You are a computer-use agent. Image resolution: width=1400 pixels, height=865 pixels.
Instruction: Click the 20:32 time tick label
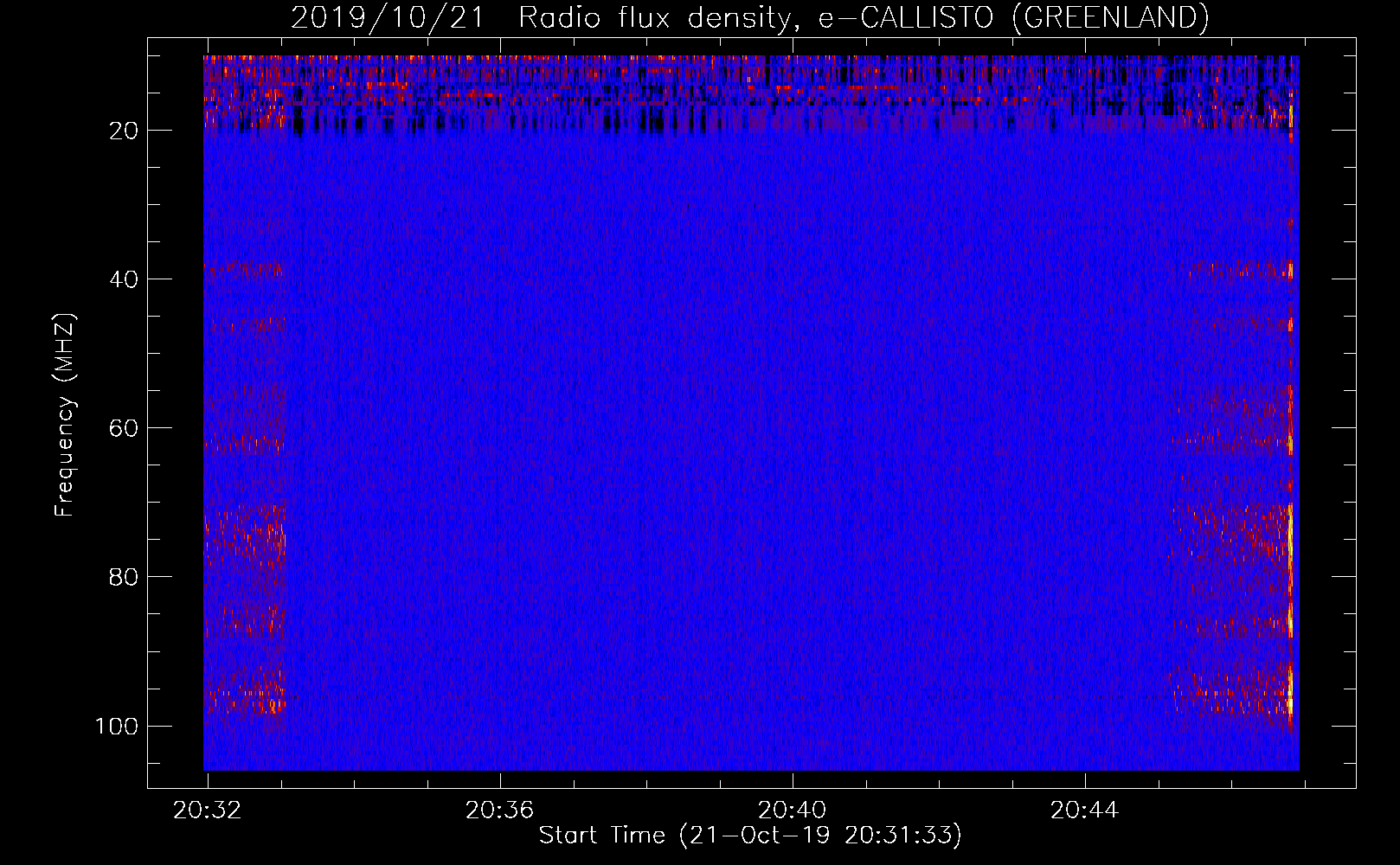tap(207, 811)
